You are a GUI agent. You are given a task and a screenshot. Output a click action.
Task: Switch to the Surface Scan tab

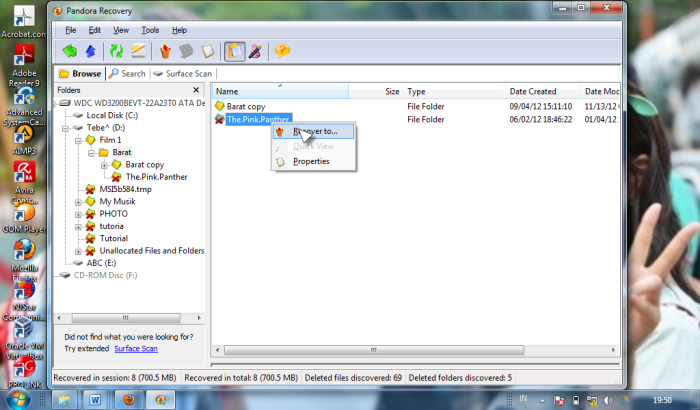tap(183, 74)
